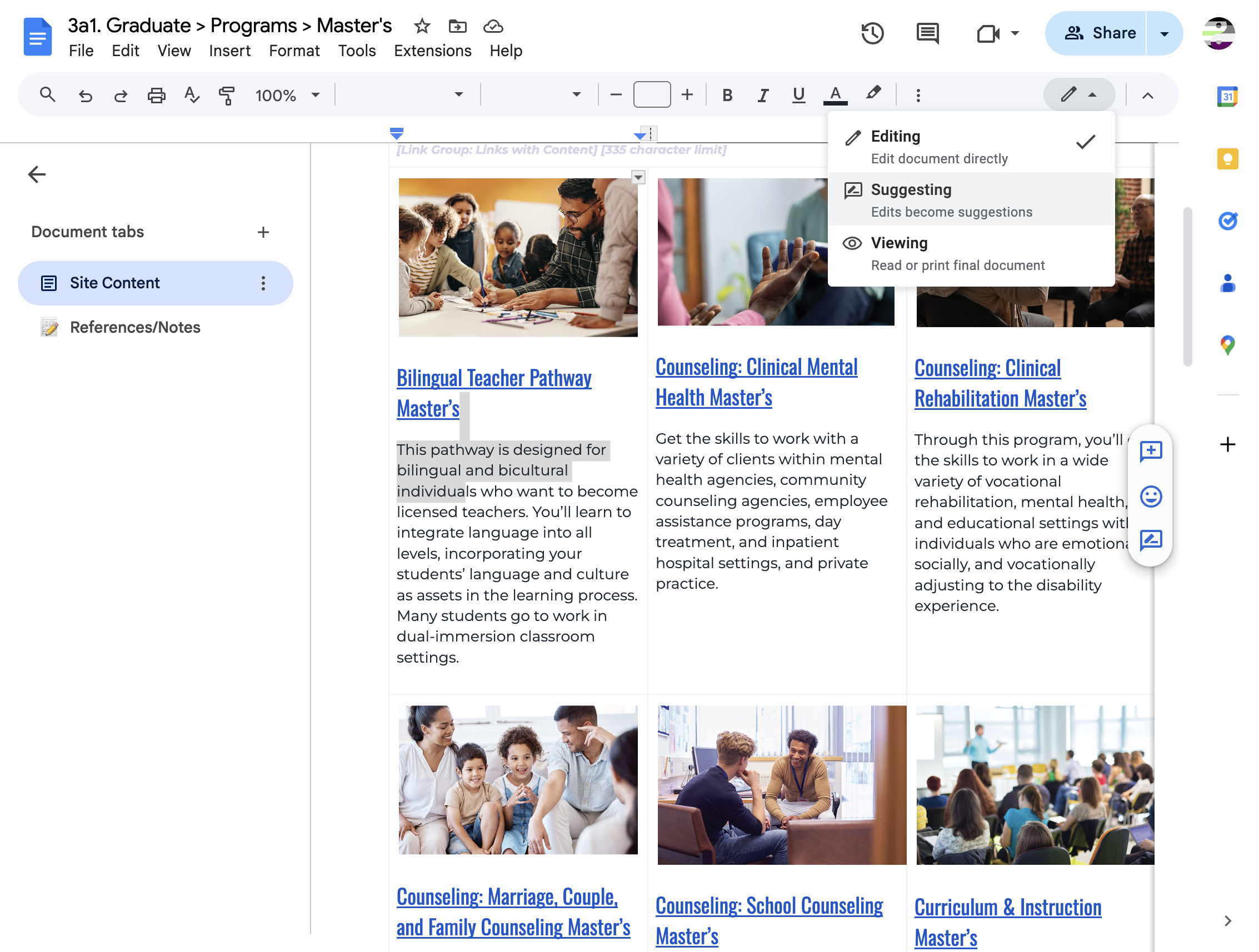Print the document

(156, 95)
